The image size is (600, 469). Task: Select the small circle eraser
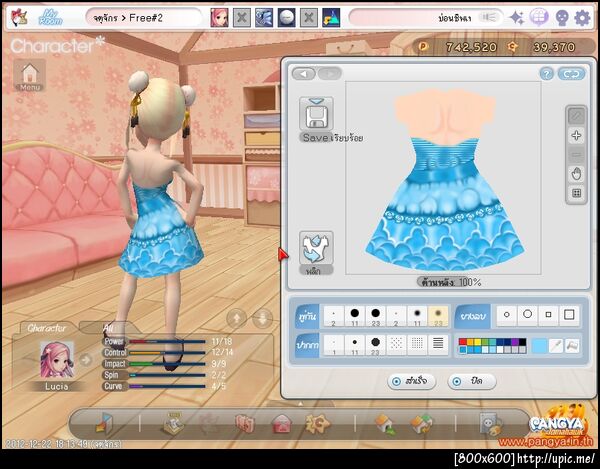point(507,315)
